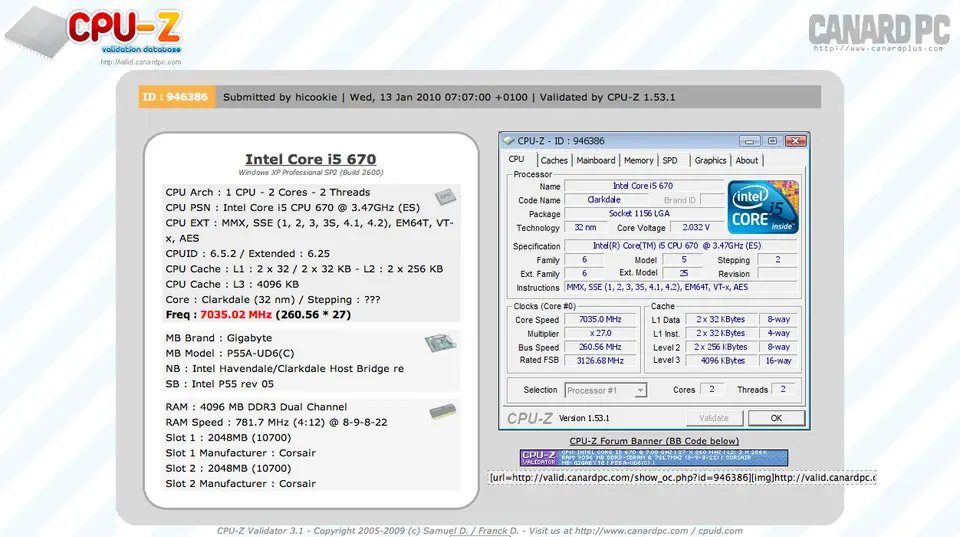960x537 pixels.
Task: Open the Processor #1 selection dropdown
Action: coord(606,390)
